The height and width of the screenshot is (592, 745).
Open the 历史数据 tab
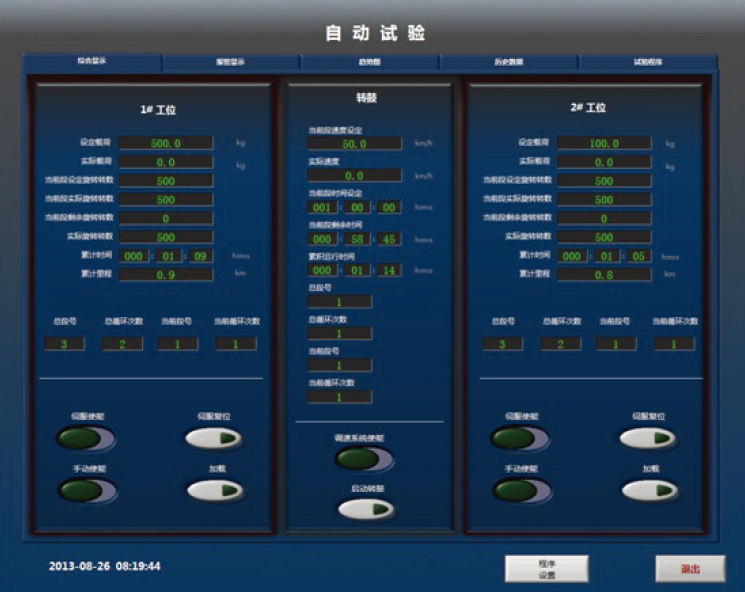tap(509, 62)
